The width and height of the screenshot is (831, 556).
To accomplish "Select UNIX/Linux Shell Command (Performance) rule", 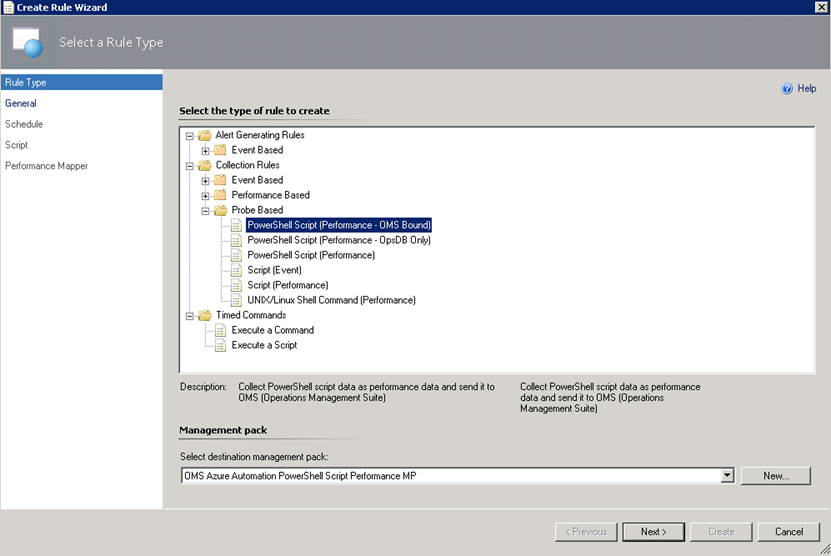I will pyautogui.click(x=331, y=300).
